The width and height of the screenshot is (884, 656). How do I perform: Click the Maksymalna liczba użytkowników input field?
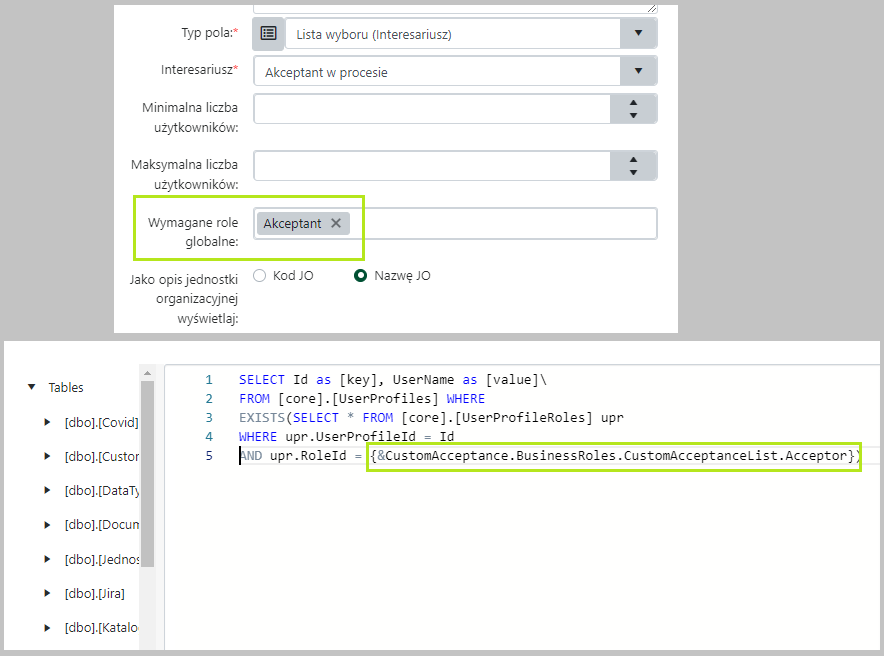(432, 166)
